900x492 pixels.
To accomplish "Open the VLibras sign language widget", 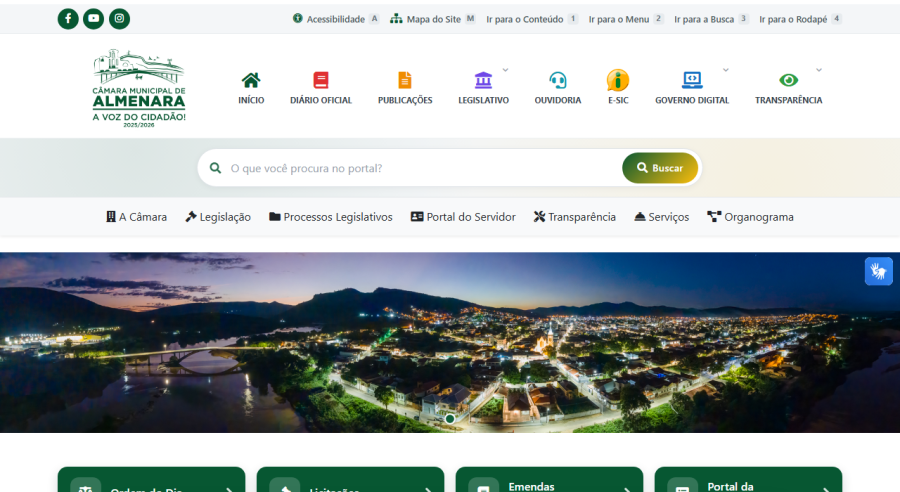I will click(x=878, y=271).
